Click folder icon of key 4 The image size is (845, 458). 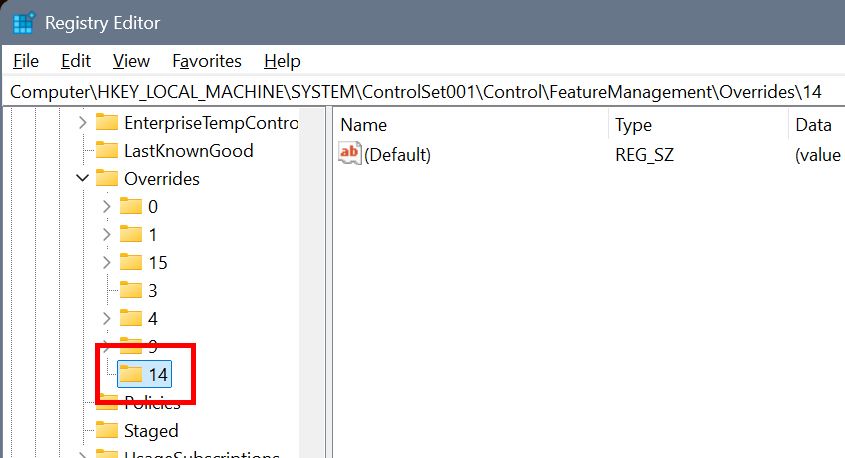130,318
